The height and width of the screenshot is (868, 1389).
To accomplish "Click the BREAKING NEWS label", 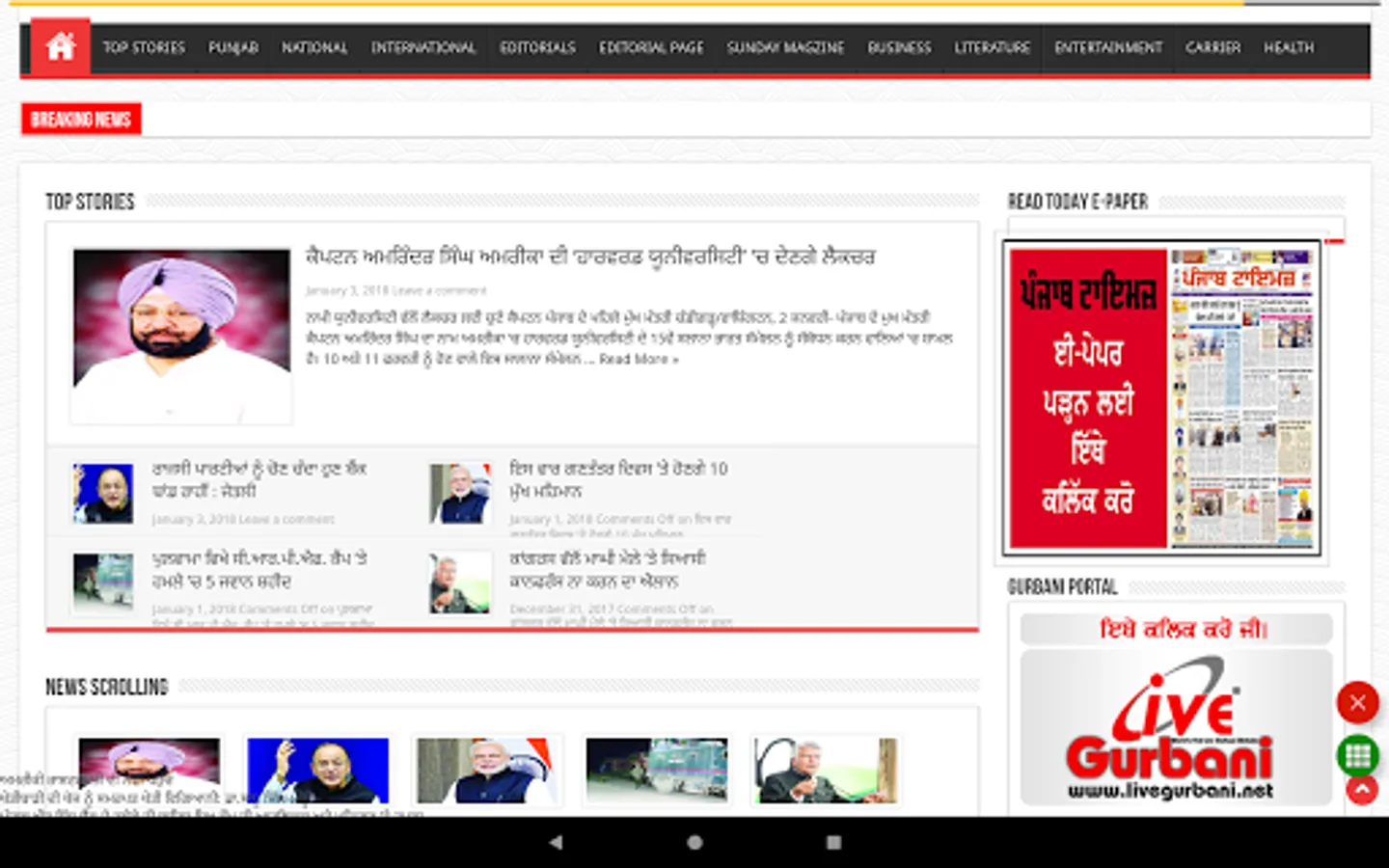I will pos(81,119).
